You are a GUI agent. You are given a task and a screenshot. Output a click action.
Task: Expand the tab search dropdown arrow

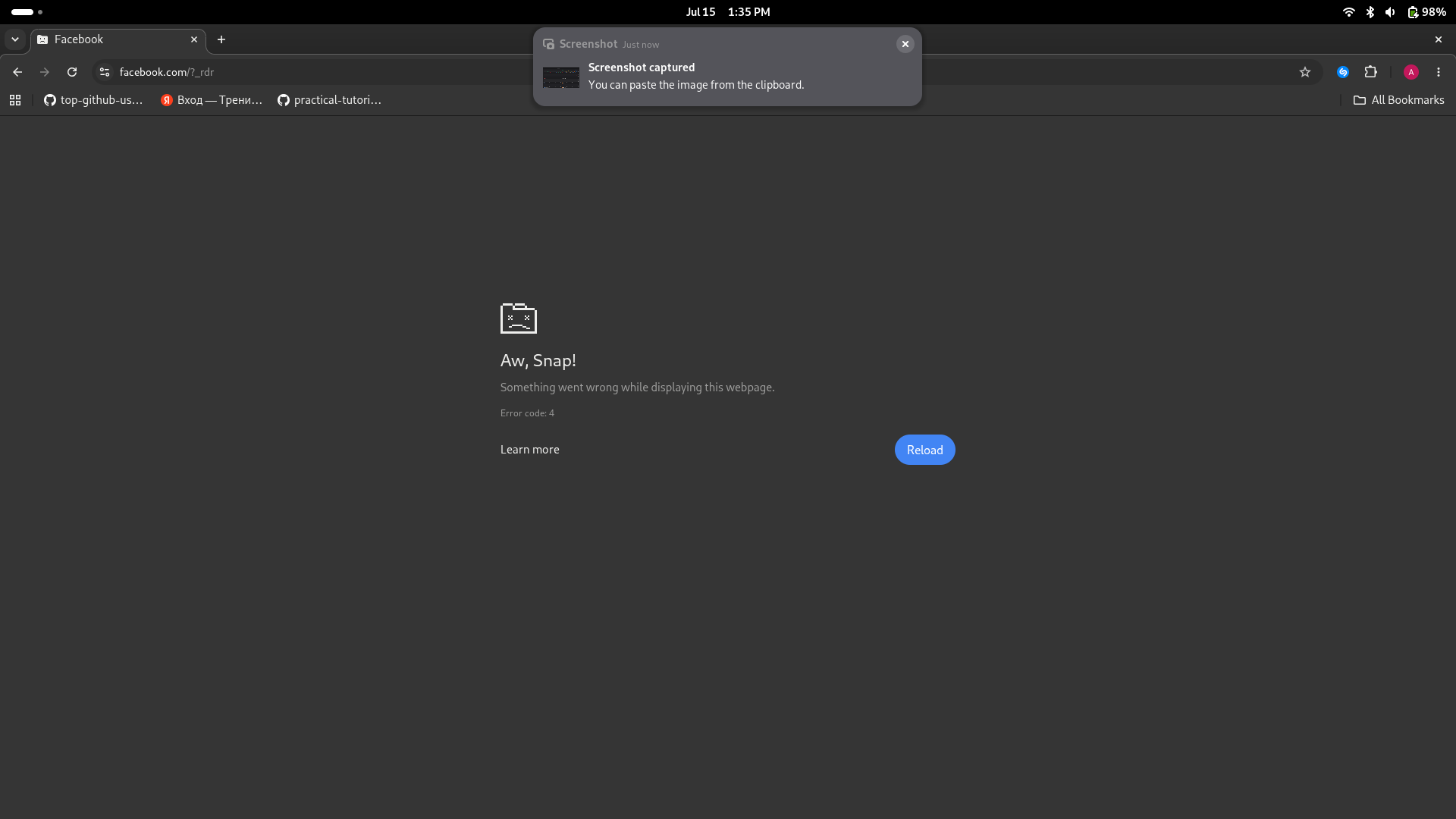pyautogui.click(x=15, y=39)
